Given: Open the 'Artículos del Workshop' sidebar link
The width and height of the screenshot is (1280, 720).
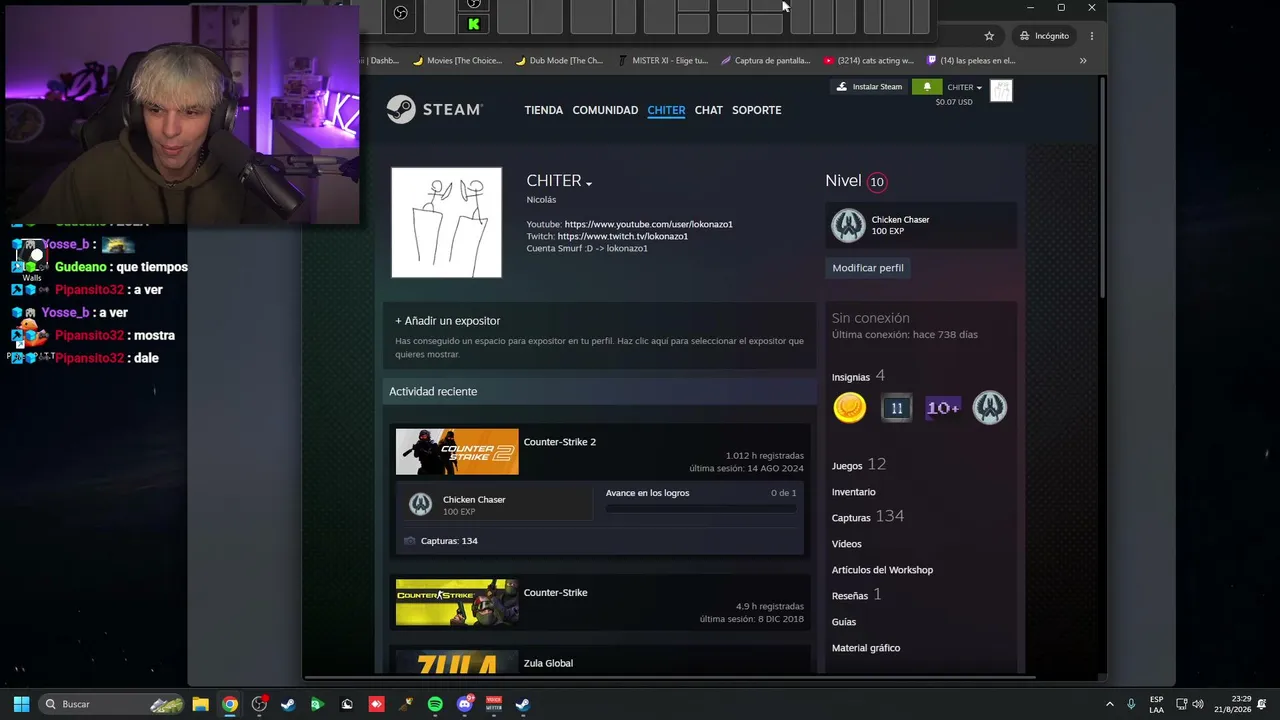Looking at the screenshot, I should (882, 570).
